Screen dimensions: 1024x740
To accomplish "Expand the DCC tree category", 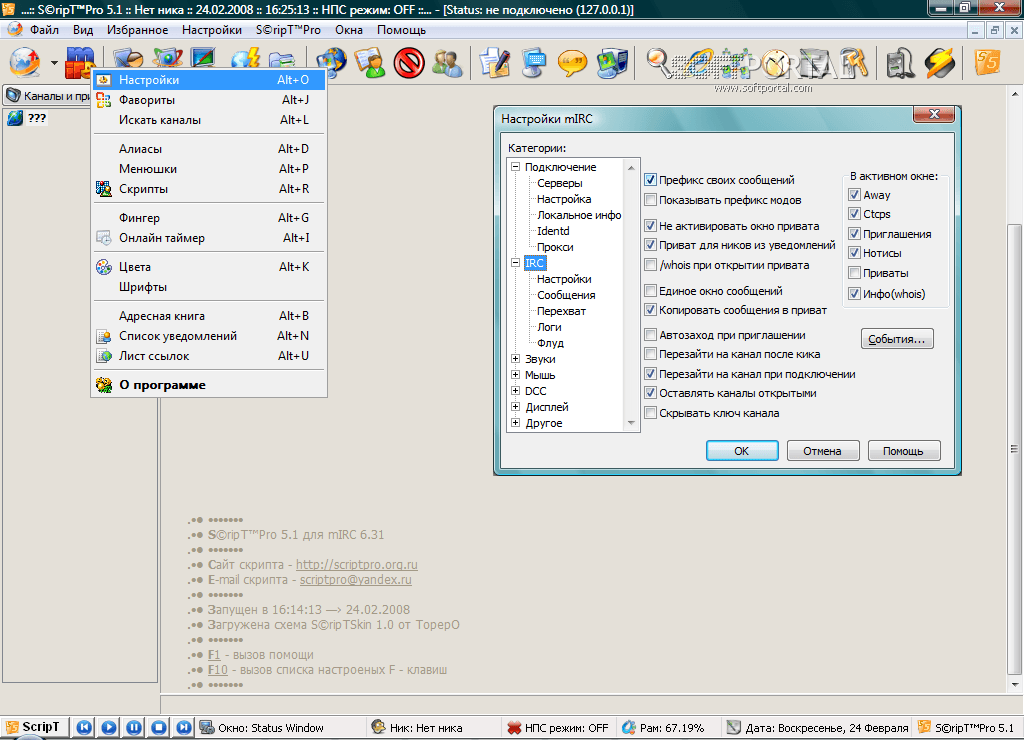I will point(515,391).
